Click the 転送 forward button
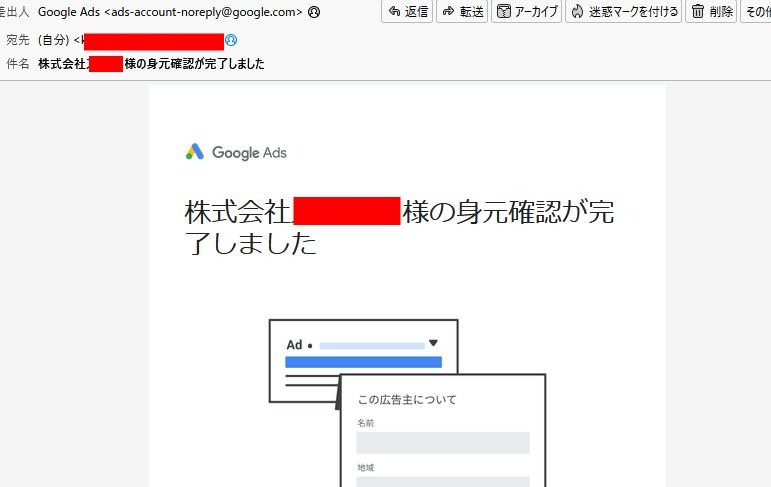The image size is (771, 487). click(462, 11)
